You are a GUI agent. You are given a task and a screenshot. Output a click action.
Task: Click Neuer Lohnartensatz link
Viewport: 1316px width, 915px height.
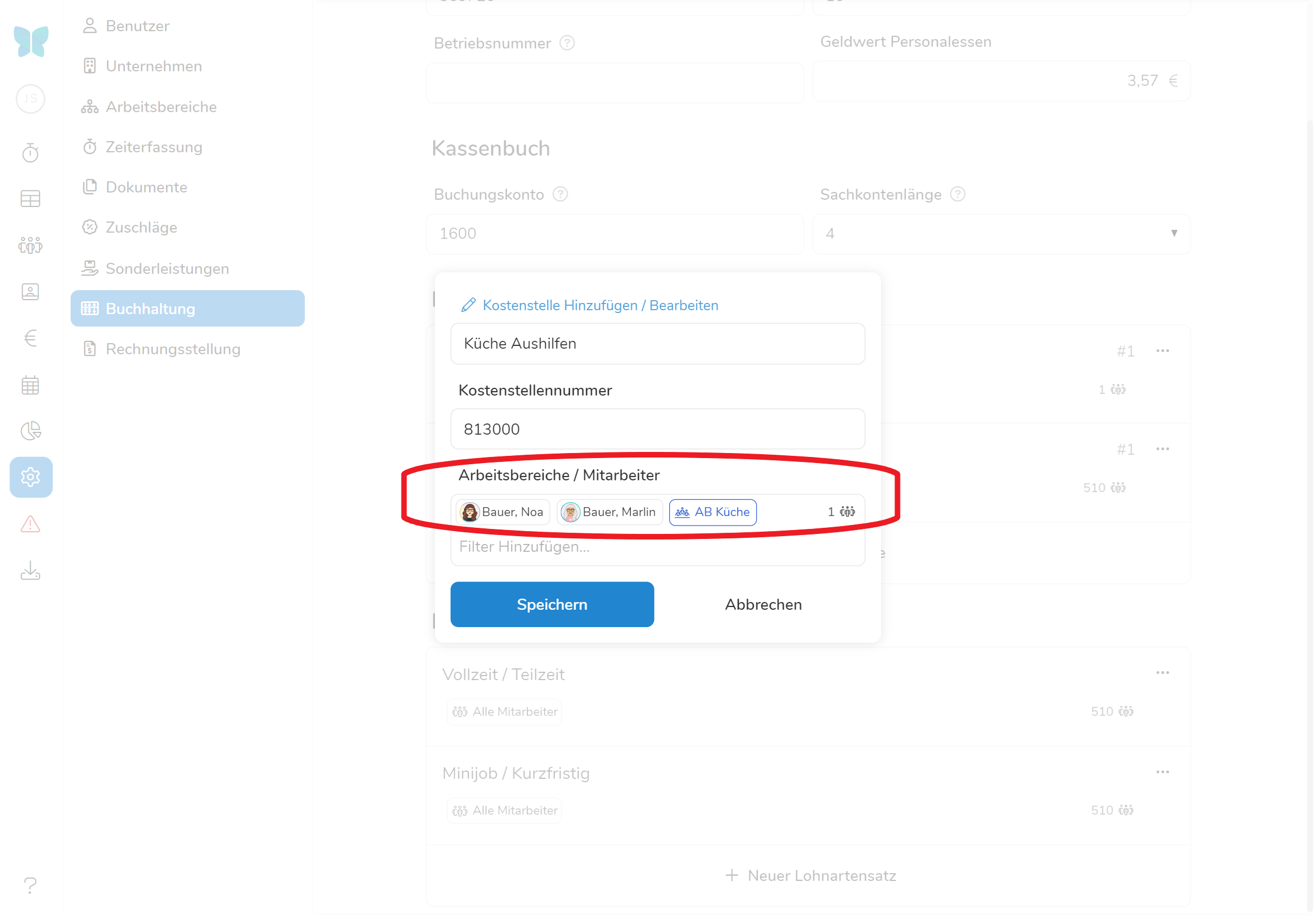point(810,875)
